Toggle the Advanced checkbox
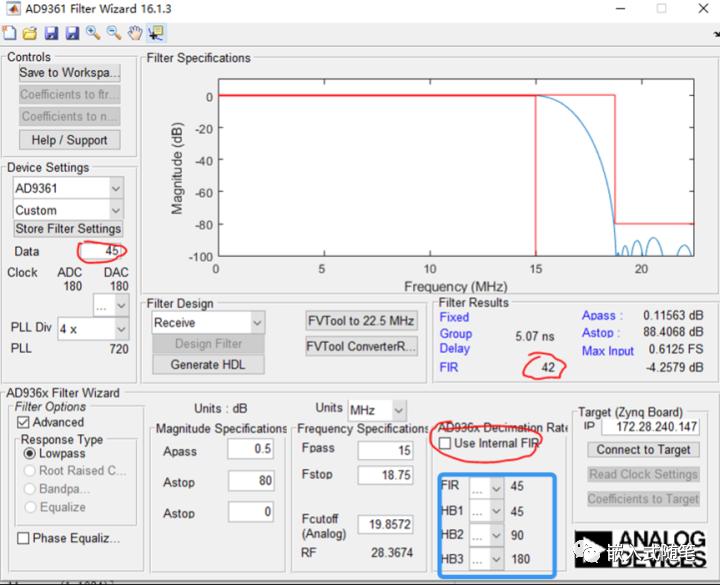 point(23,422)
